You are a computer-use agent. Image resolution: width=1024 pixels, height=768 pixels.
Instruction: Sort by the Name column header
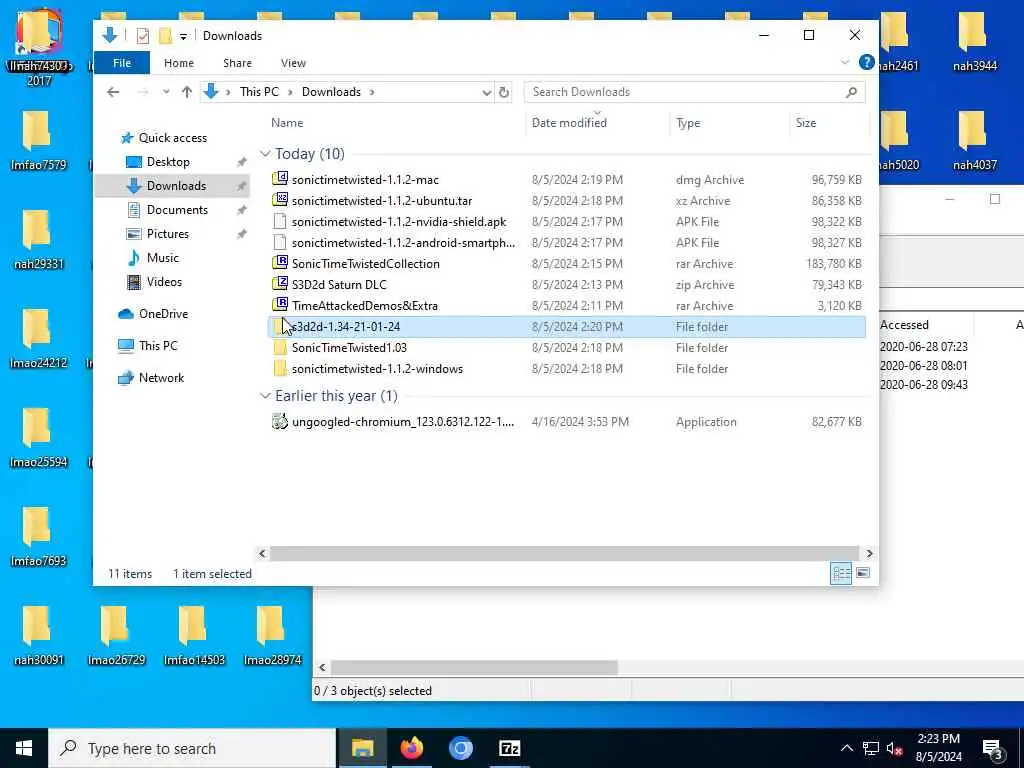(x=287, y=123)
